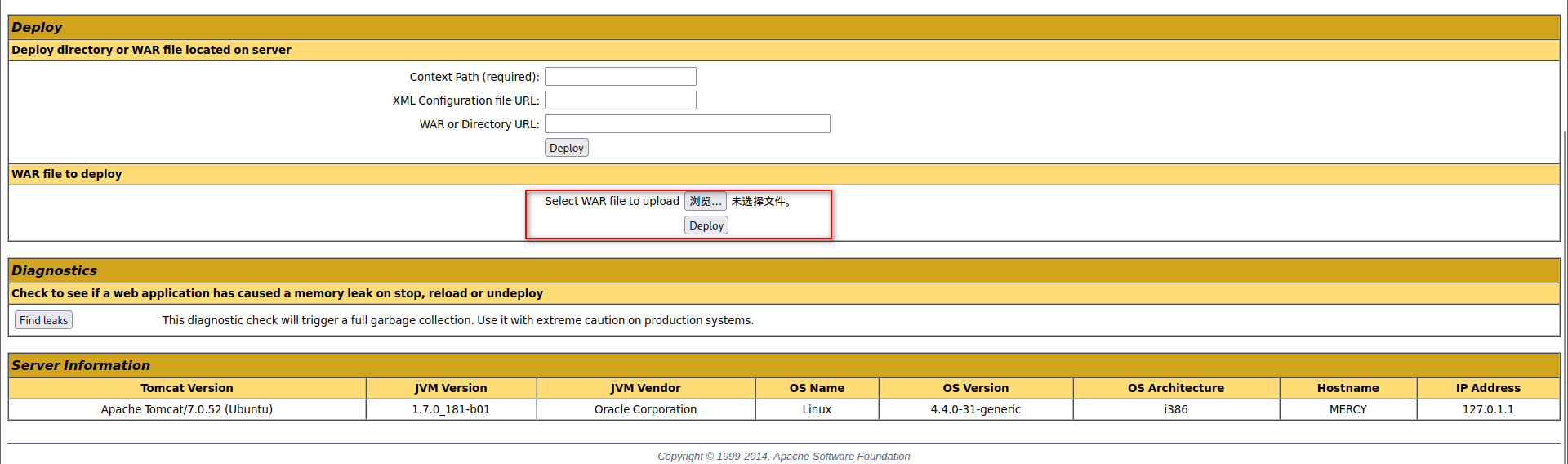This screenshot has width=1568, height=464.
Task: Click the 'OS Name' column header
Action: (x=817, y=388)
